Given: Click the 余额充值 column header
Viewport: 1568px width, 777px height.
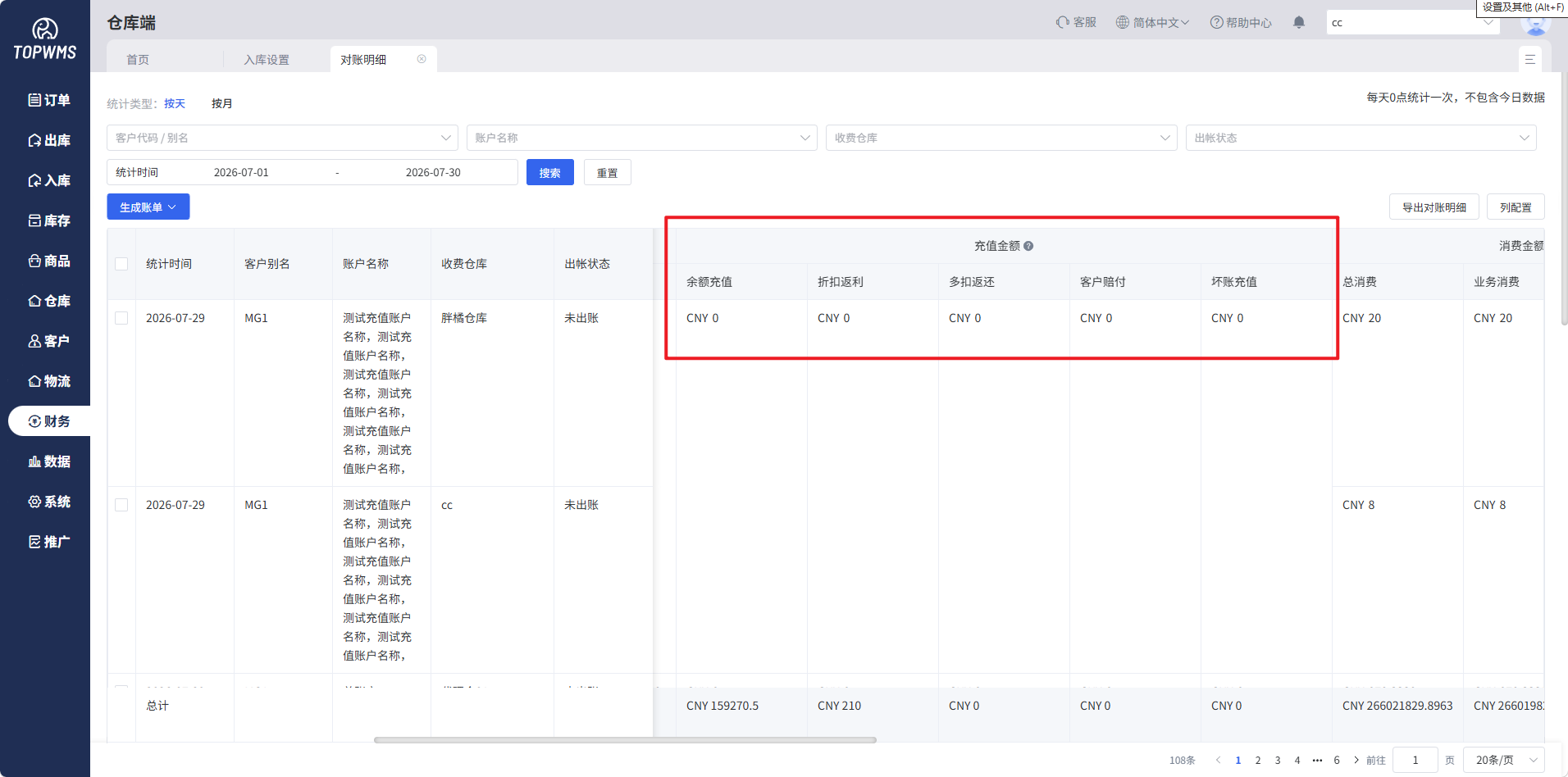Looking at the screenshot, I should [709, 282].
